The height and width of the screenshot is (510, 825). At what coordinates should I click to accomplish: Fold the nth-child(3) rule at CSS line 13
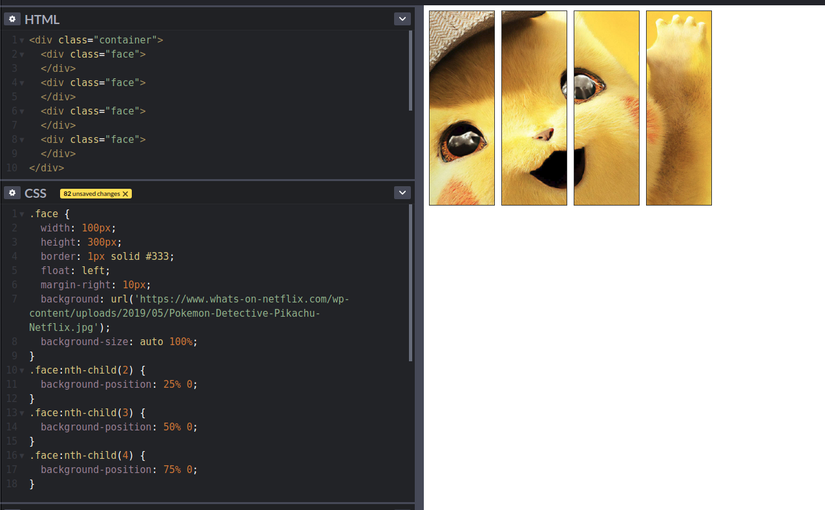22,413
